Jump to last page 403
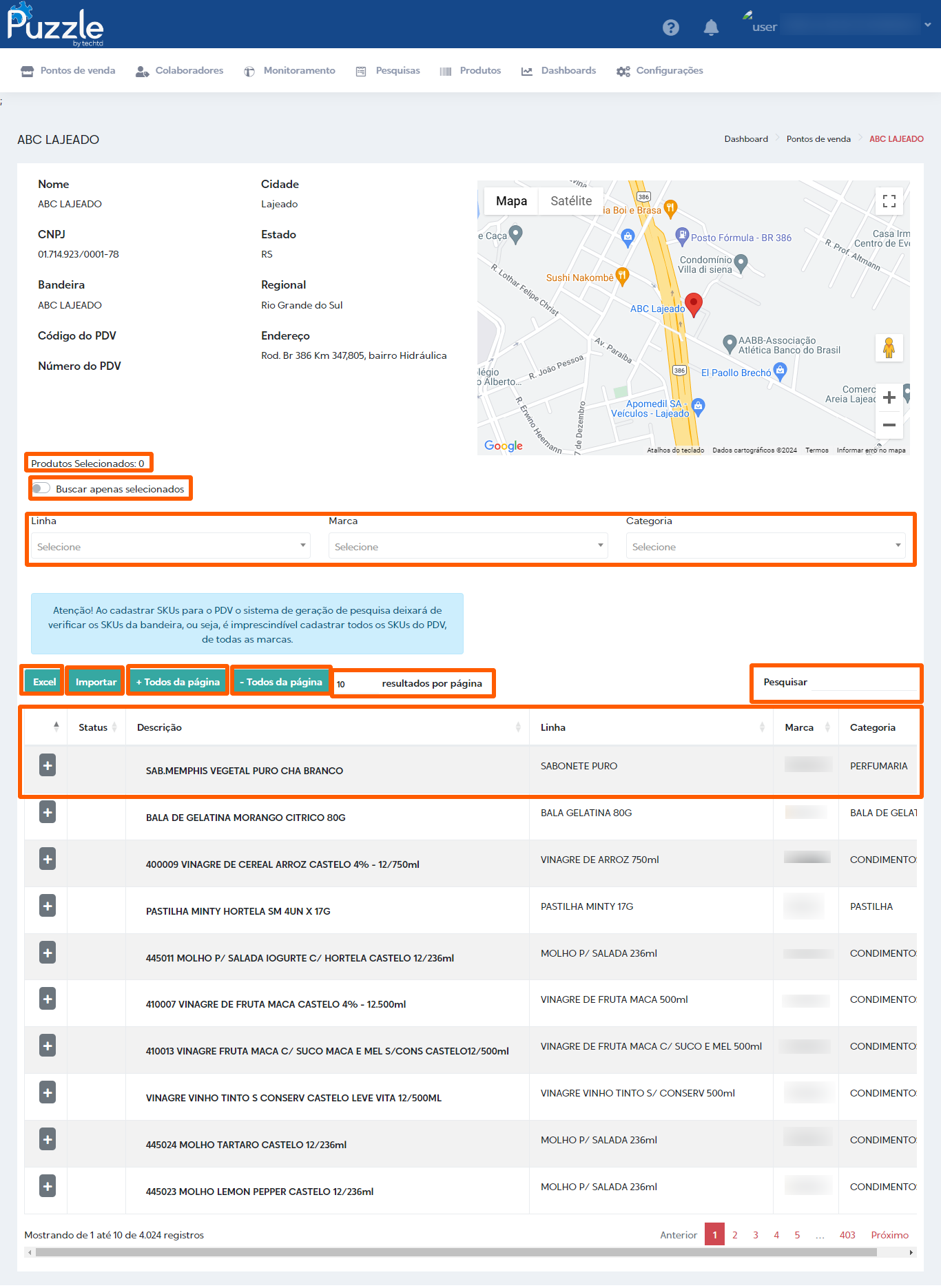This screenshot has width=941, height=1288. pyautogui.click(x=847, y=1235)
